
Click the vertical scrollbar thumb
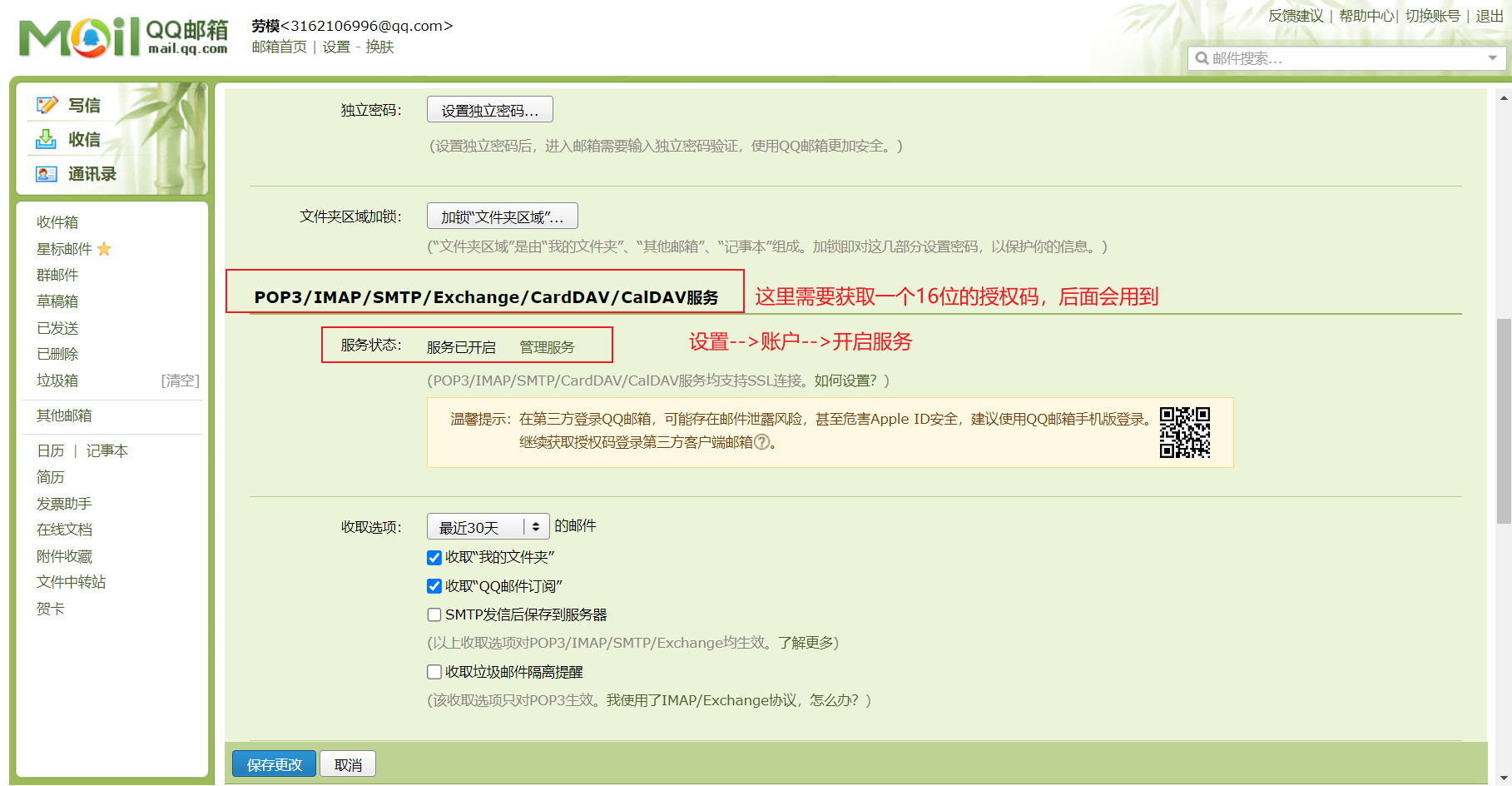point(1504,421)
